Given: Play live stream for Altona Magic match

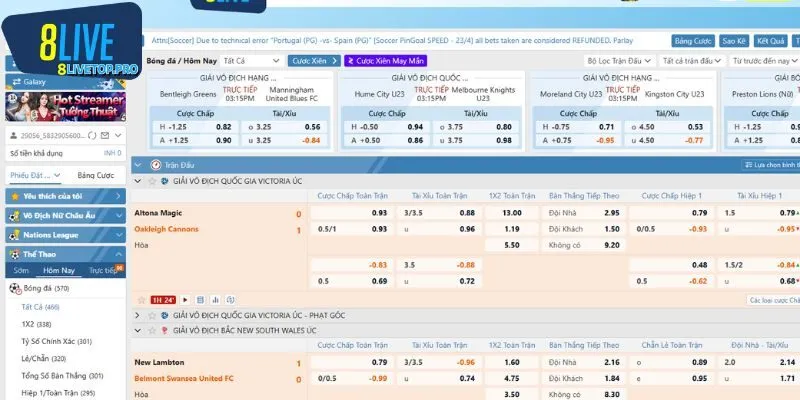Looking at the screenshot, I should coord(185,300).
